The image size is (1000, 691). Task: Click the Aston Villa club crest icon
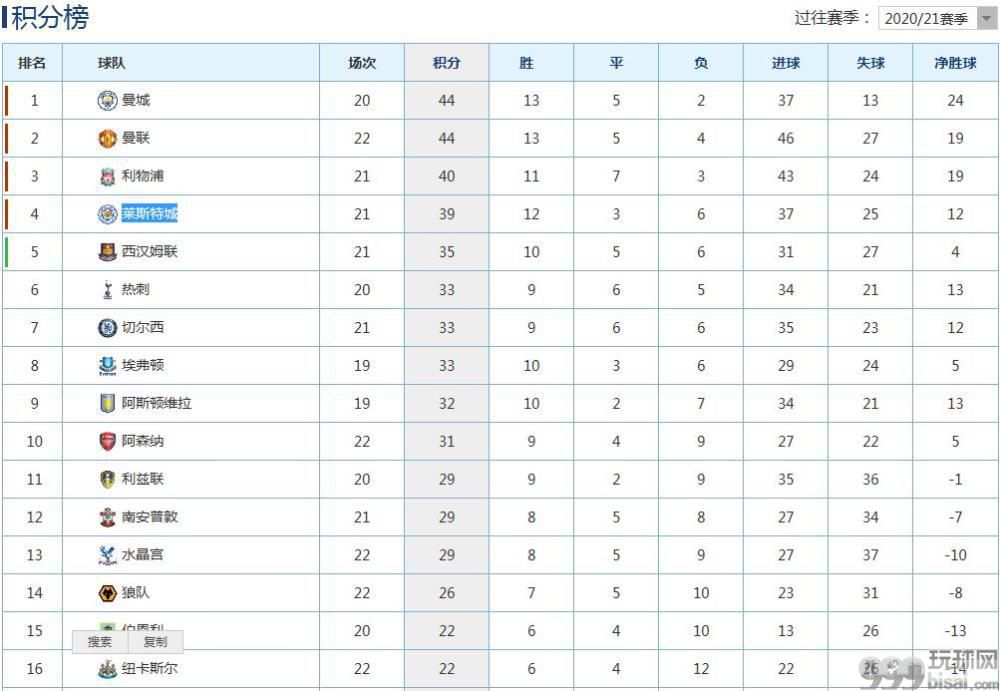point(107,404)
